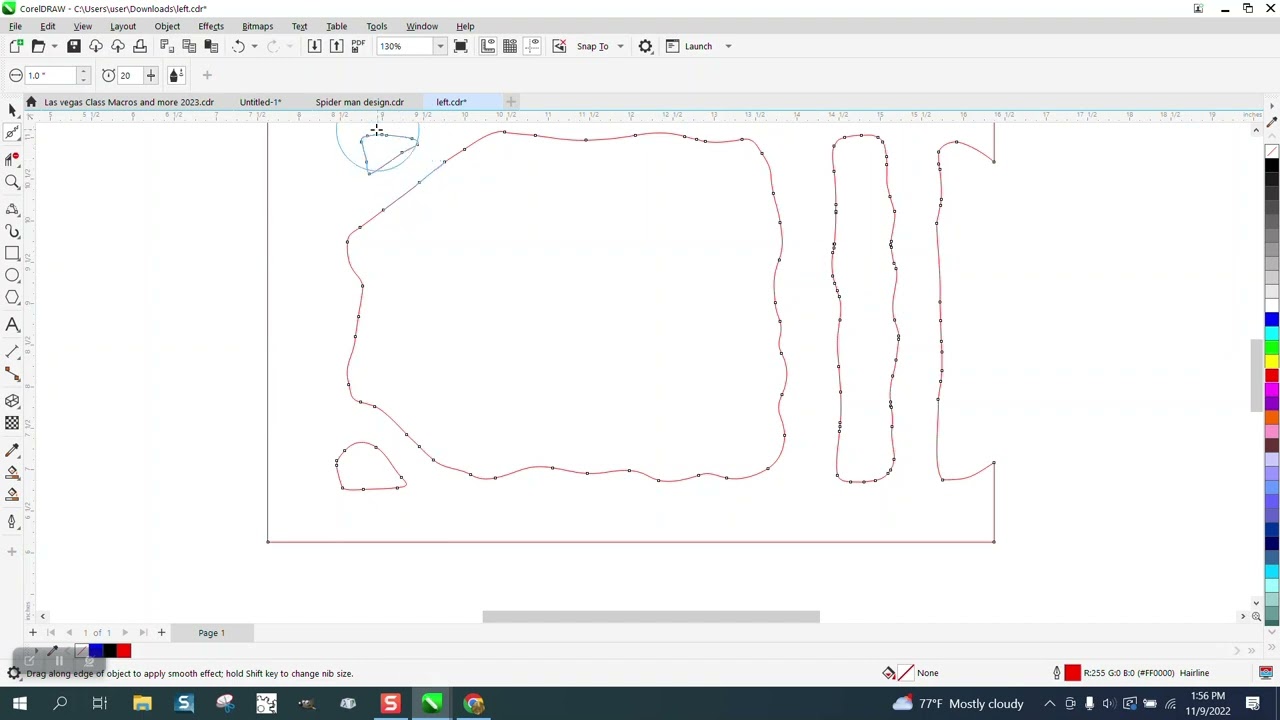Select the Rectangle tool
Screen dimensions: 1280x720
12,253
